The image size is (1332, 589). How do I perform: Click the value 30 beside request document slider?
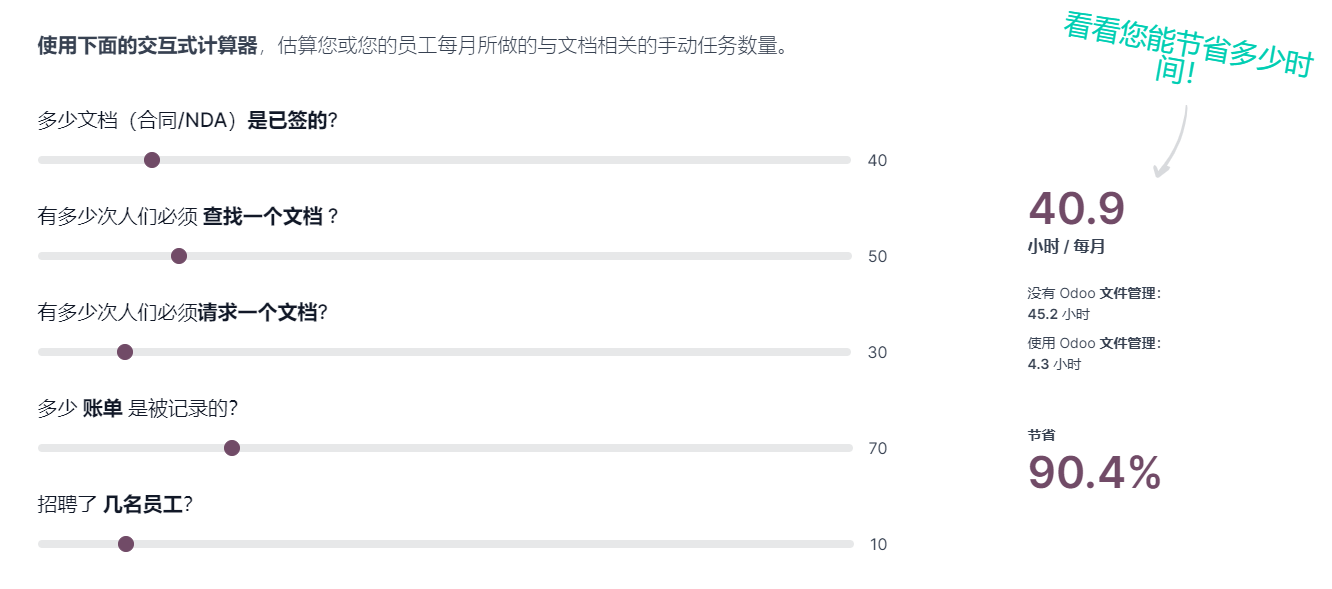(x=877, y=353)
